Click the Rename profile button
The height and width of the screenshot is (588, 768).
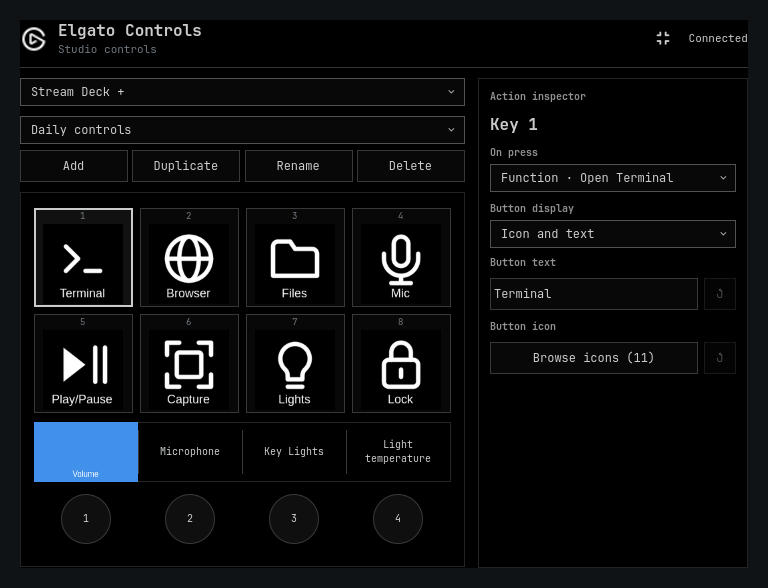tap(298, 166)
